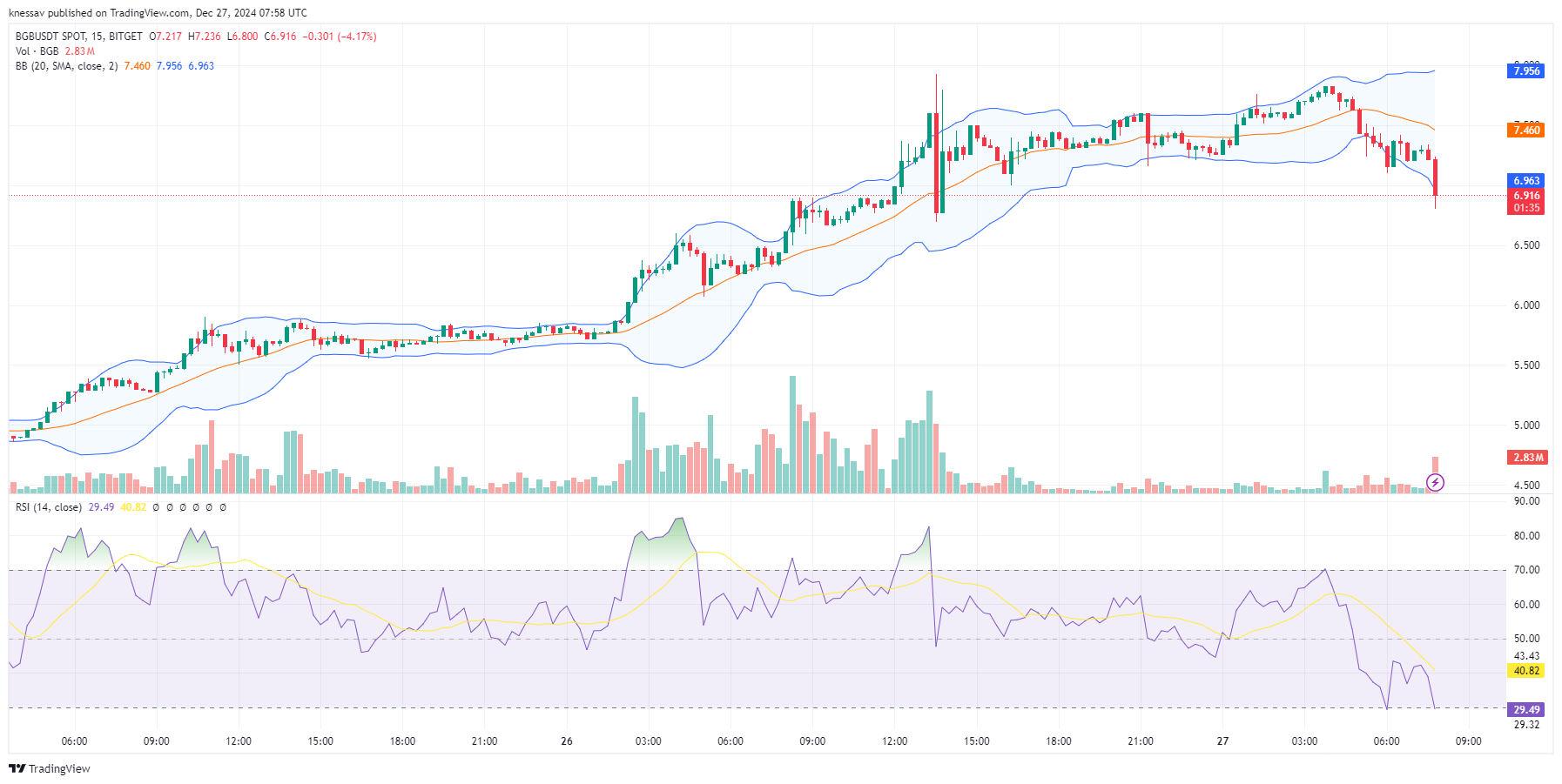Image resolution: width=1562 pixels, height=784 pixels.
Task: Click the red 6.916 current price label
Action: tap(1525, 196)
